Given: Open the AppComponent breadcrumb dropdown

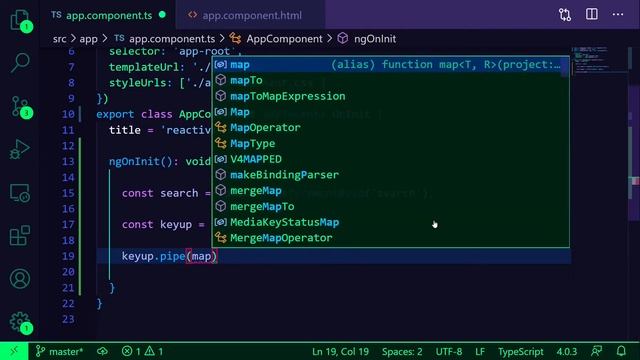Looking at the screenshot, I should tap(276, 39).
